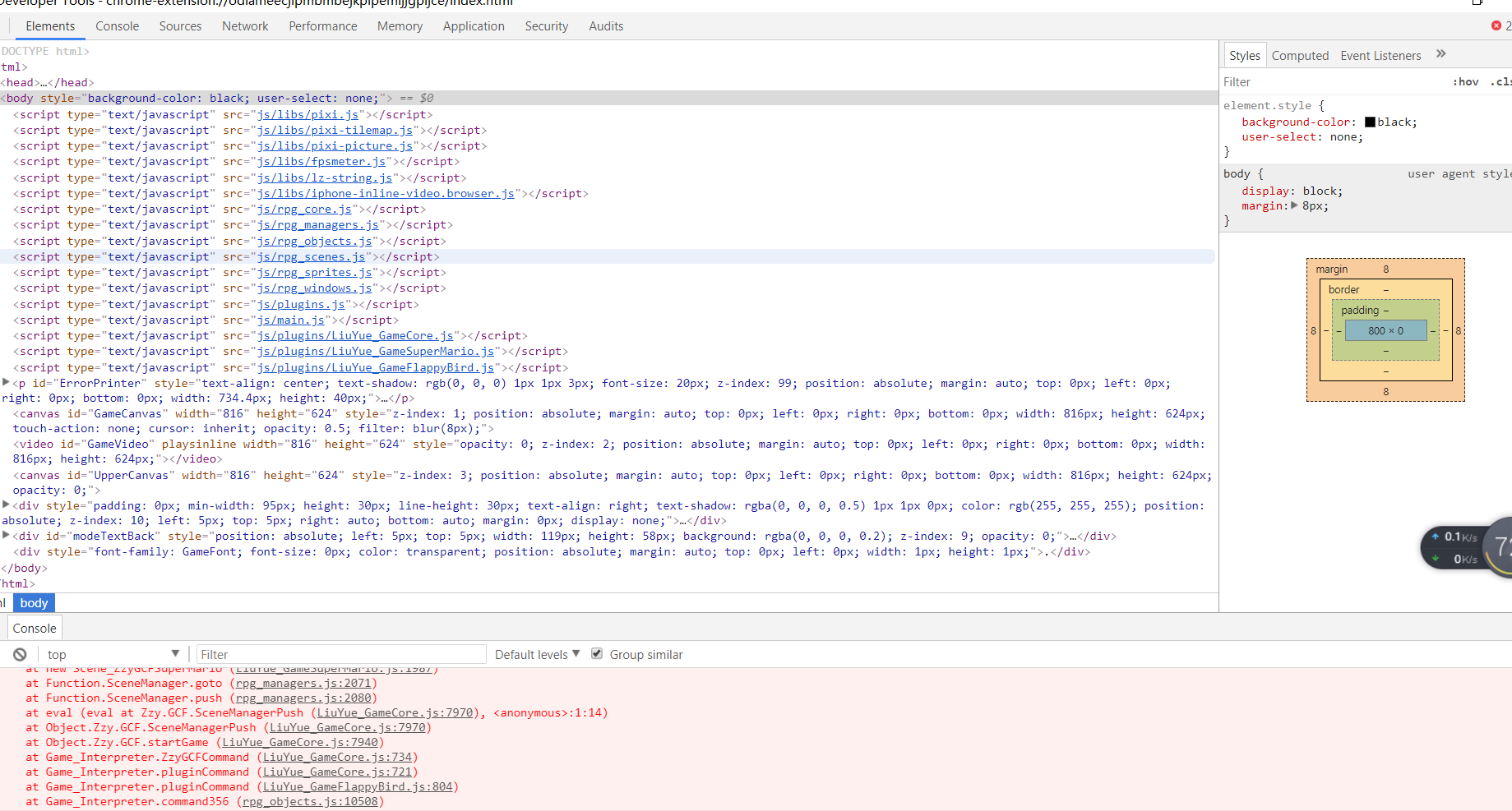Click the network speed widget overlay
This screenshot has width=1512, height=811.
1467,548
